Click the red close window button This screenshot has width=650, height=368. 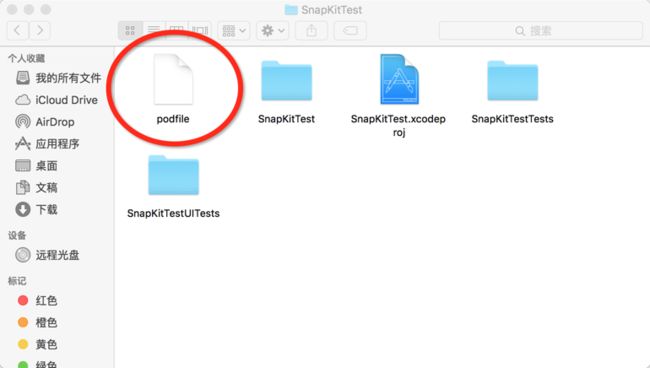(x=12, y=9)
